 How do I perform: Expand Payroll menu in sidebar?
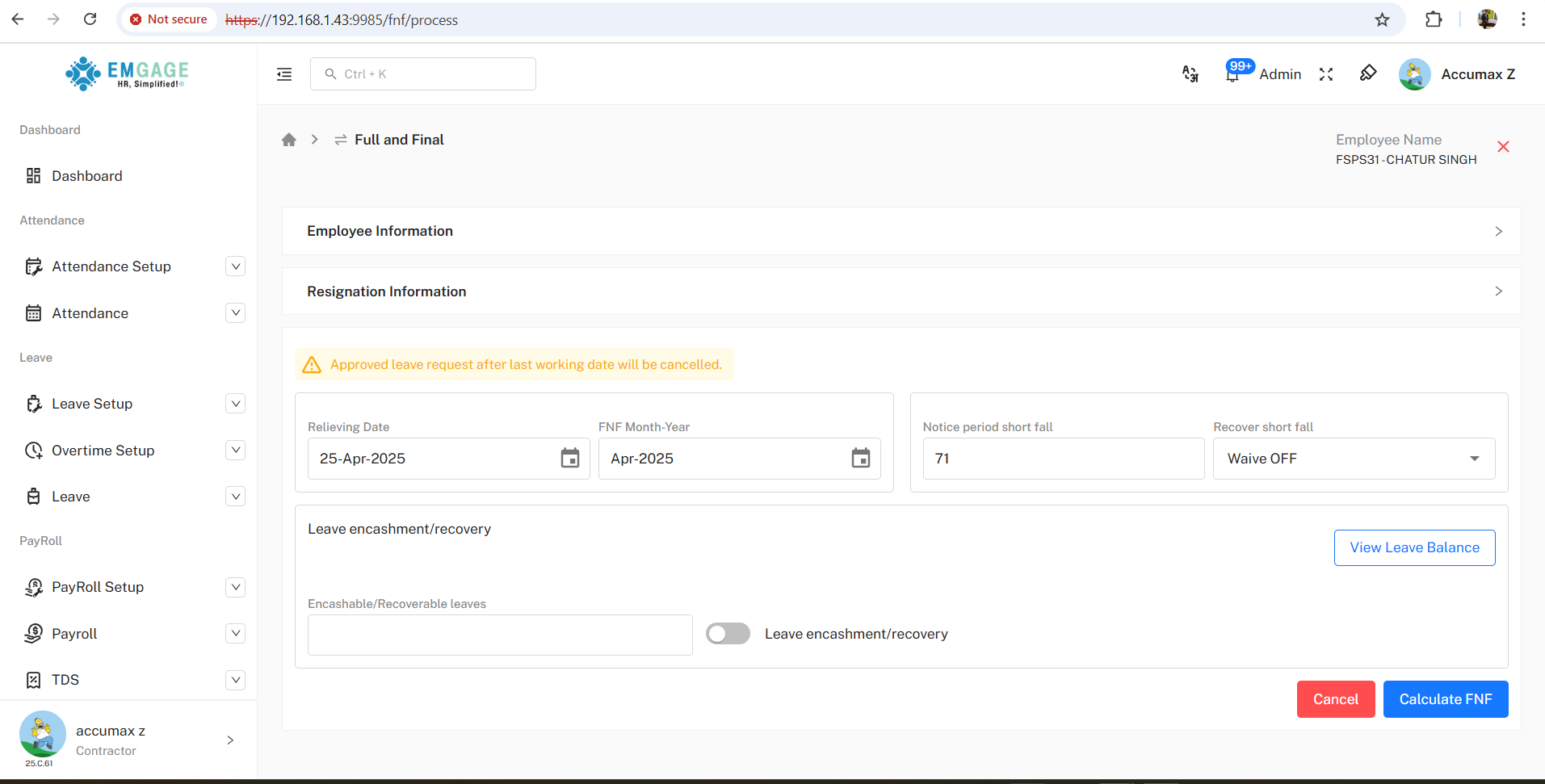pyautogui.click(x=235, y=634)
